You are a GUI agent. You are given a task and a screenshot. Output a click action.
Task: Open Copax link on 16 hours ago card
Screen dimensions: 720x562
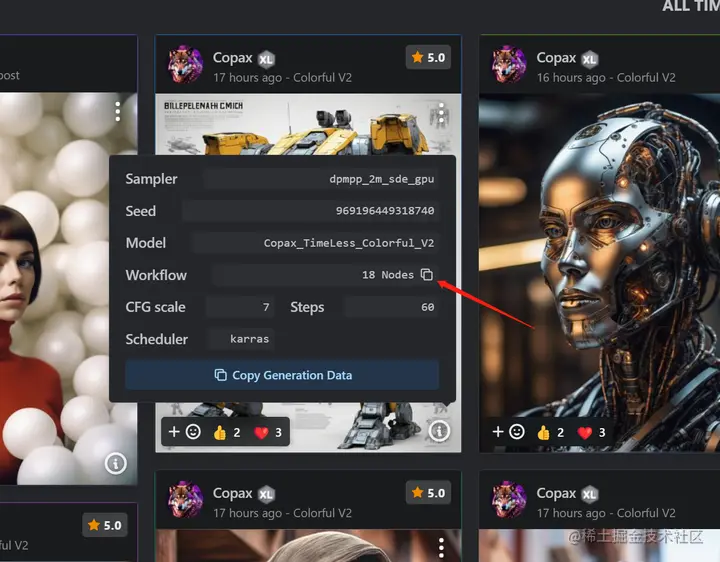click(x=556, y=58)
